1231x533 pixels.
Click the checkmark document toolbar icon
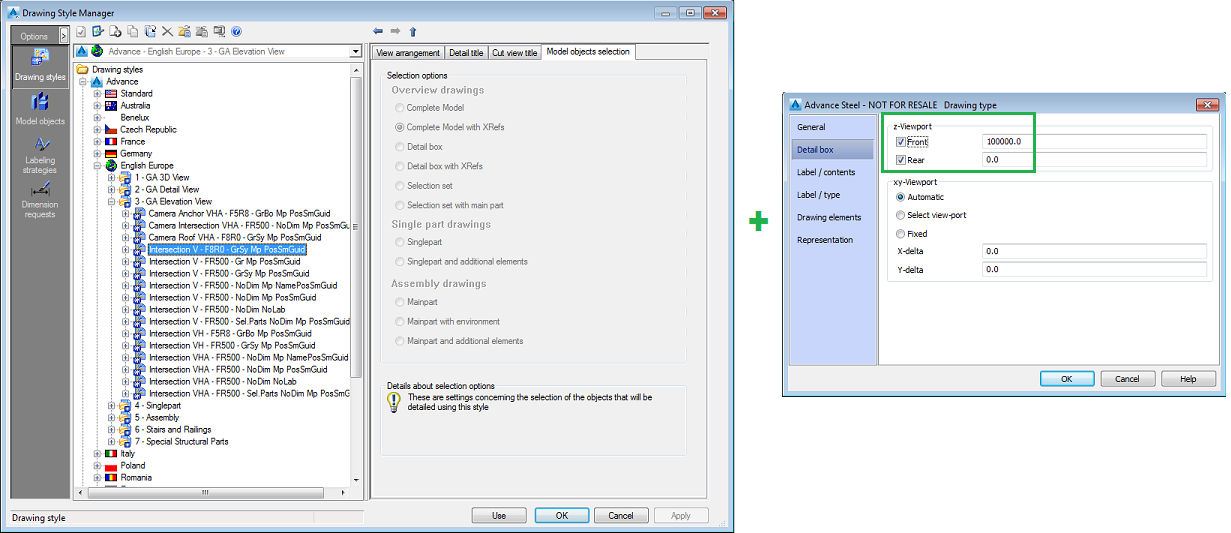click(81, 32)
